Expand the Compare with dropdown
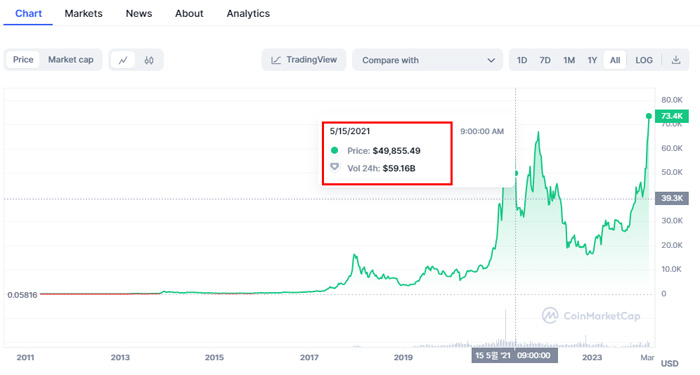Image resolution: width=700 pixels, height=375 pixels. (x=428, y=60)
